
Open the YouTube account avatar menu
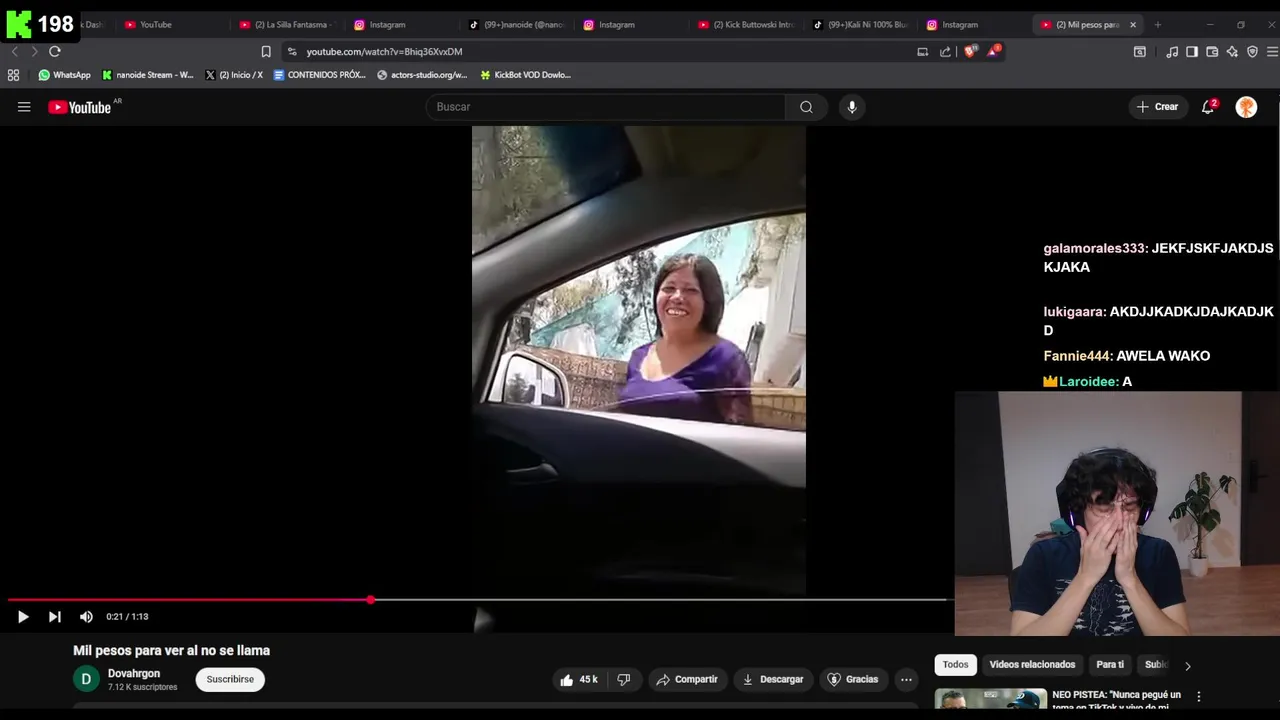tap(1246, 107)
